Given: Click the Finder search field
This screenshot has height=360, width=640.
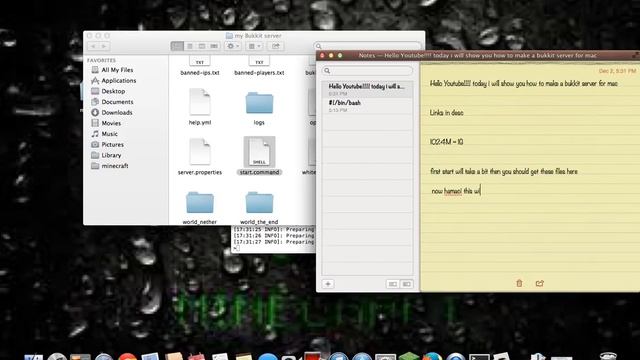Looking at the screenshot, I should (367, 46).
